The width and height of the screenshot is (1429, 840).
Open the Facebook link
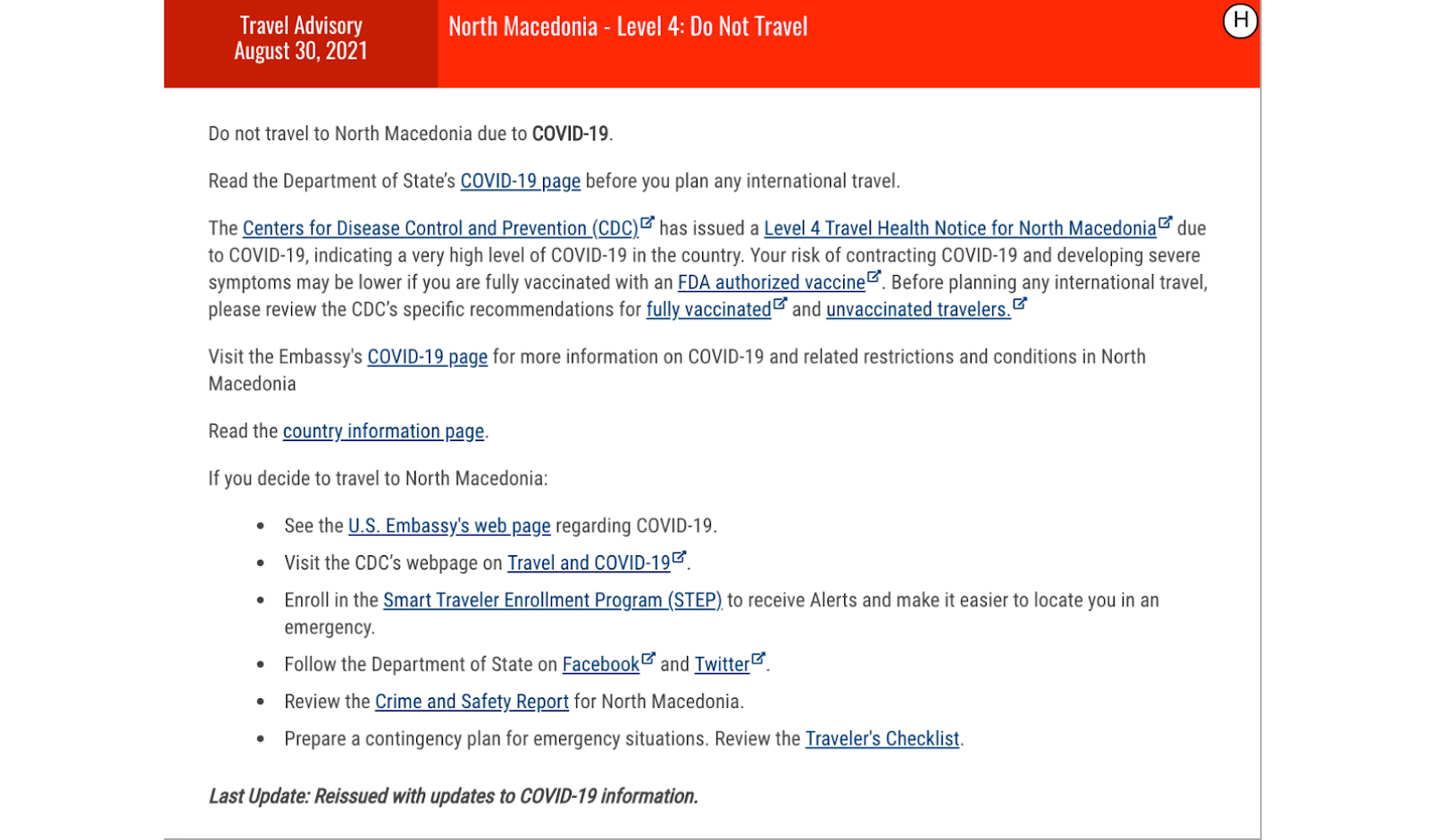pyautogui.click(x=601, y=665)
